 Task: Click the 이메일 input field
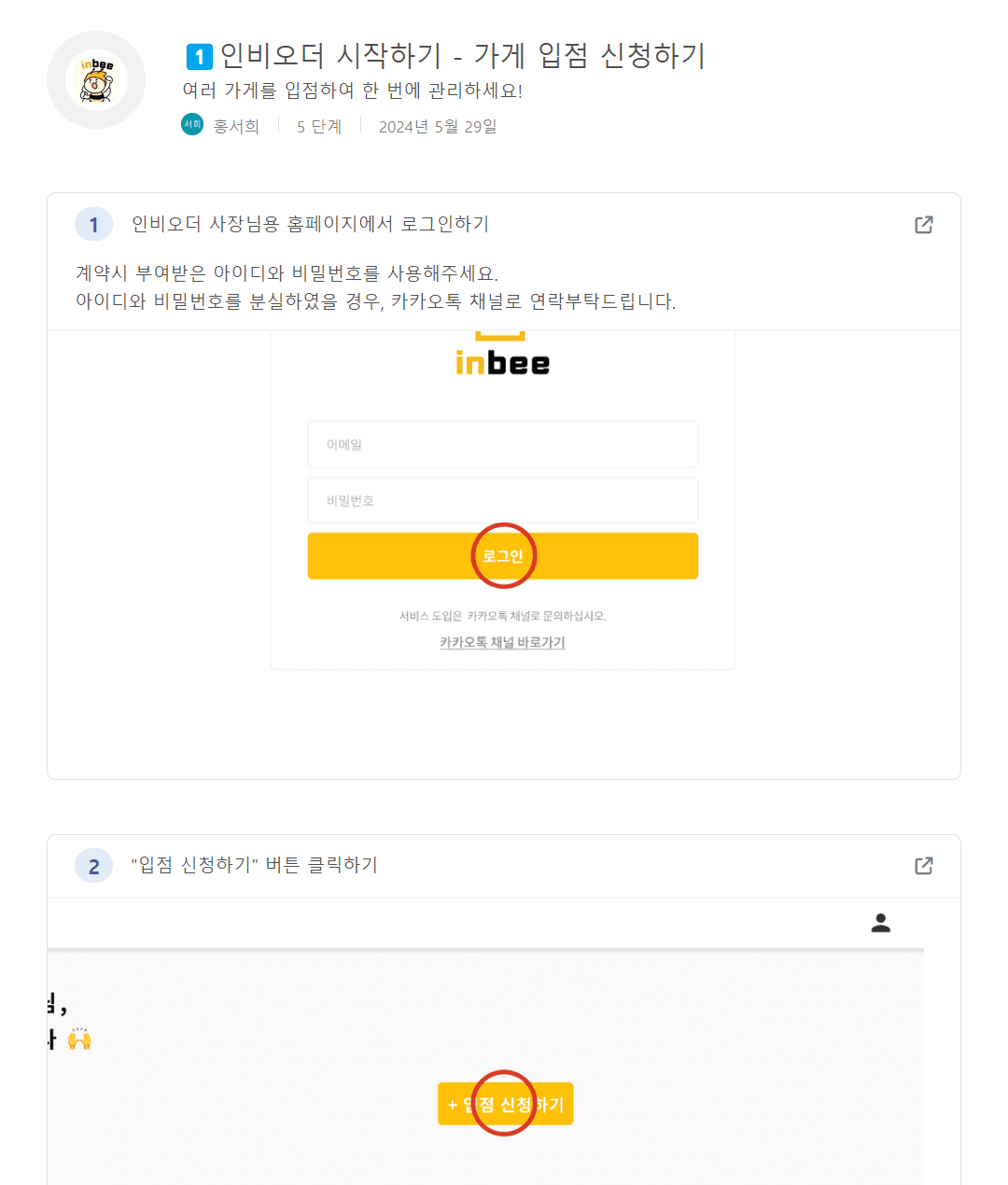pos(502,444)
